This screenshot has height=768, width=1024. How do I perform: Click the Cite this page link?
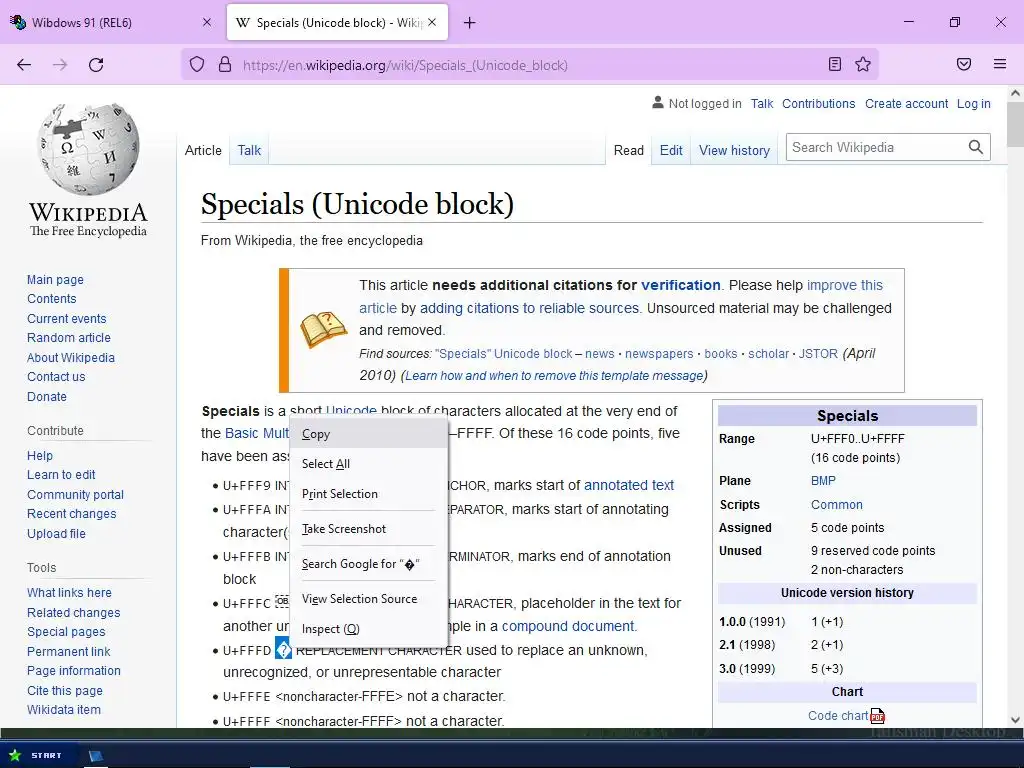(x=65, y=690)
